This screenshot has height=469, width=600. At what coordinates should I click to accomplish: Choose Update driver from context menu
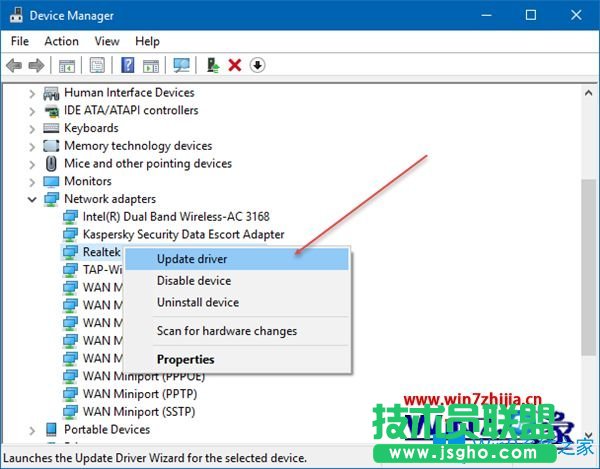237,259
